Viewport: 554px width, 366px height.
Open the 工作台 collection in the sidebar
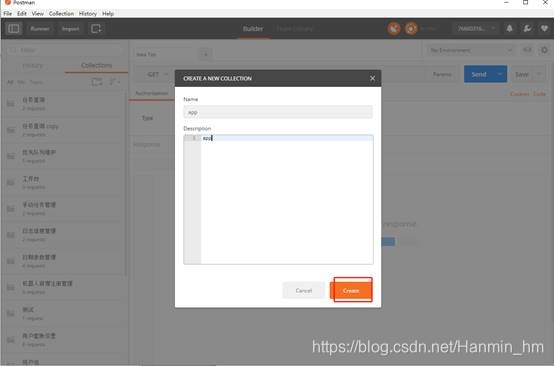pos(64,183)
